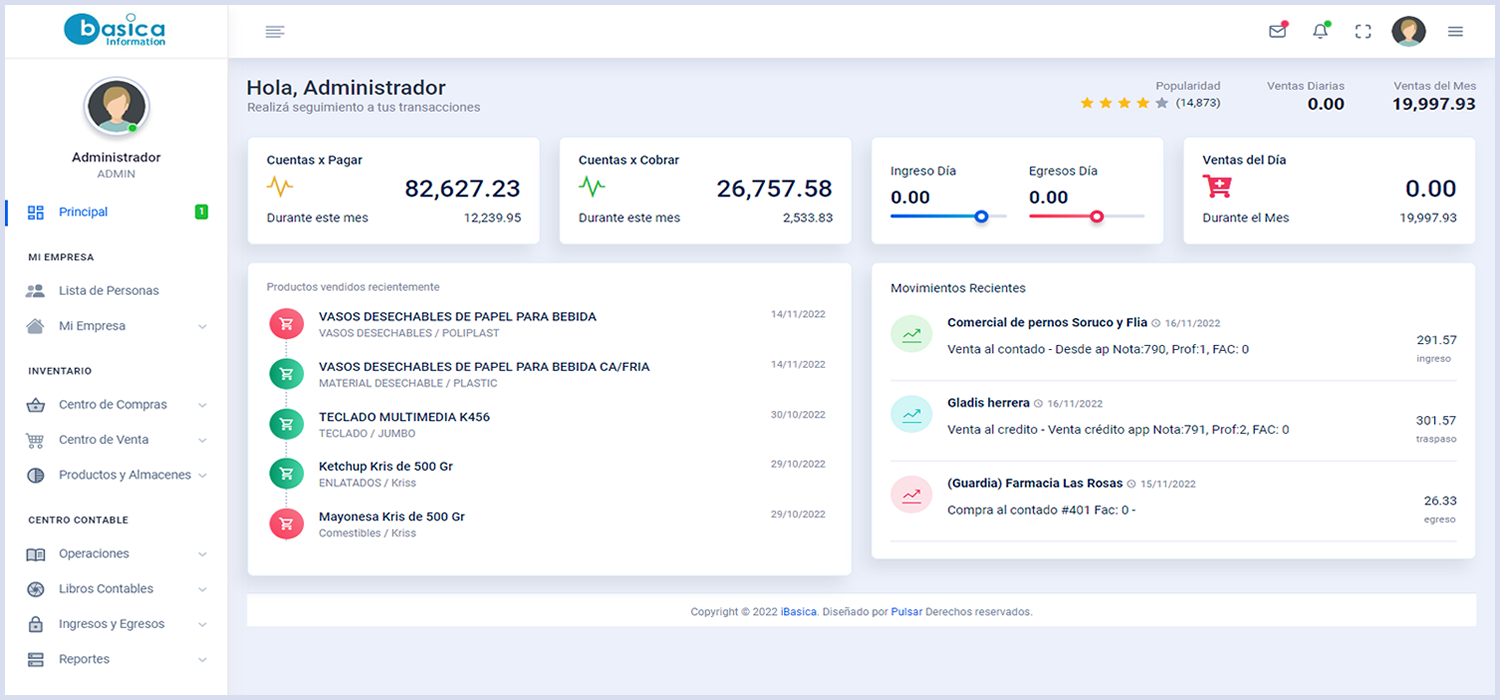The width and height of the screenshot is (1500, 700).
Task: Click the red Ventas del Día cart icon
Action: click(1217, 187)
